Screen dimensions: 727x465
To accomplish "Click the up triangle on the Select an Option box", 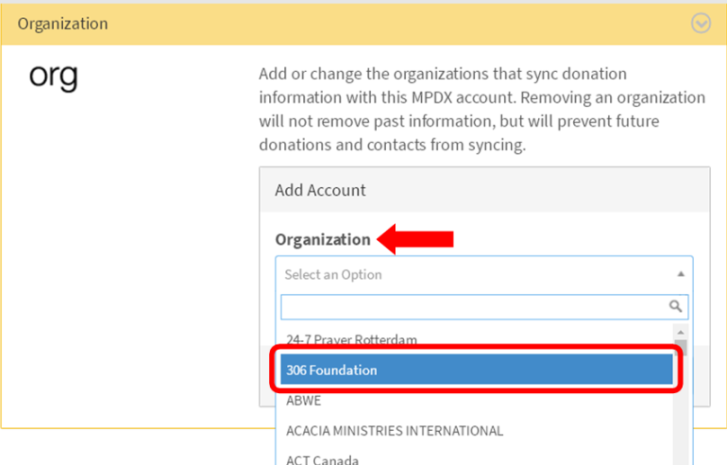I will click(680, 274).
